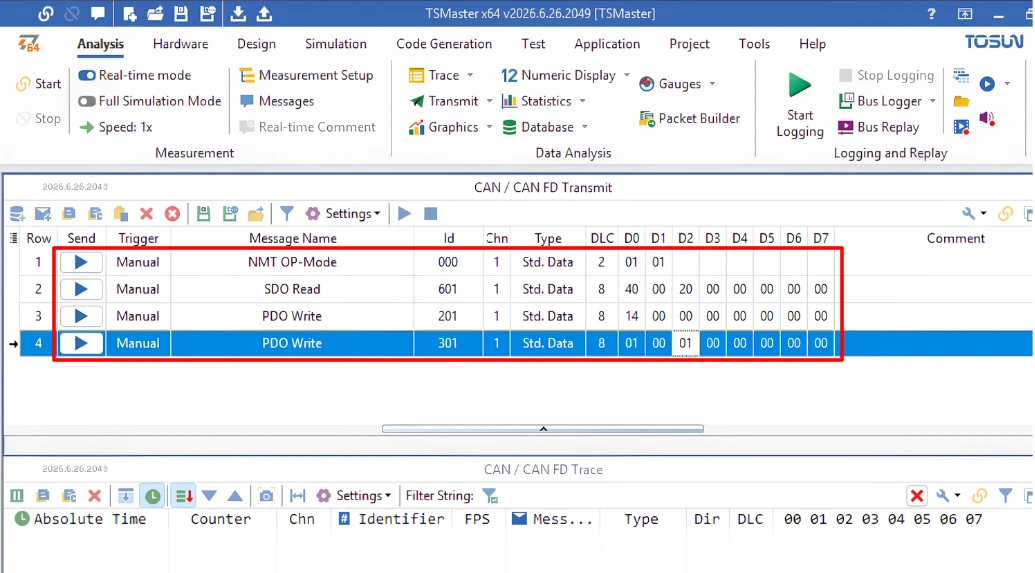The width and height of the screenshot is (1035, 573).
Task: Toggle the Real-time mode switch
Action: tap(86, 75)
